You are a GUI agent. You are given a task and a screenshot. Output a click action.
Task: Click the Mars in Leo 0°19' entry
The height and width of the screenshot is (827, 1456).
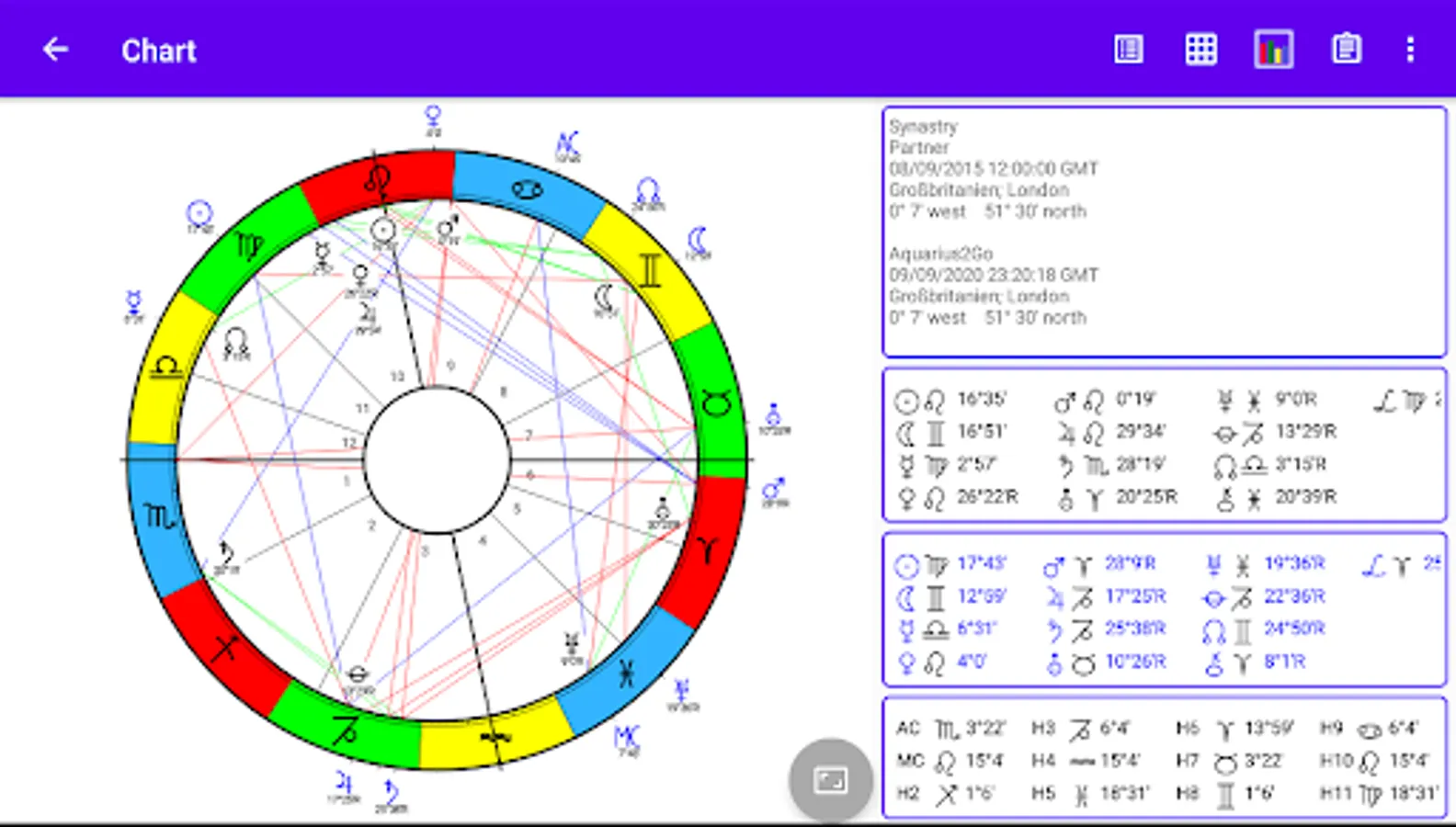pos(1105,401)
